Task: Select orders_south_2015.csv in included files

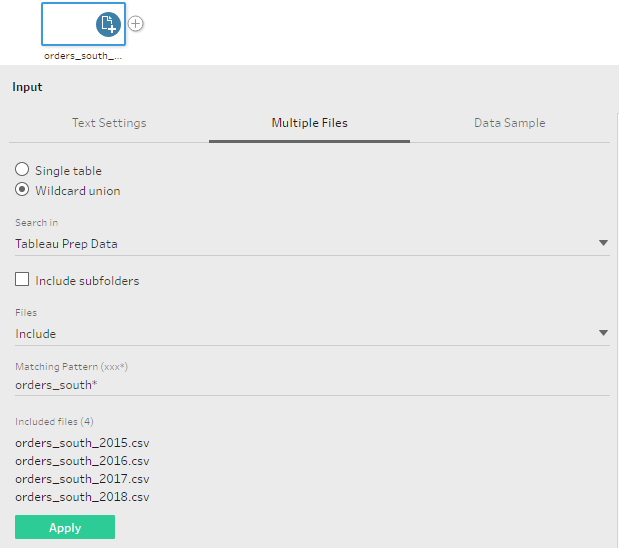Action: (82, 443)
